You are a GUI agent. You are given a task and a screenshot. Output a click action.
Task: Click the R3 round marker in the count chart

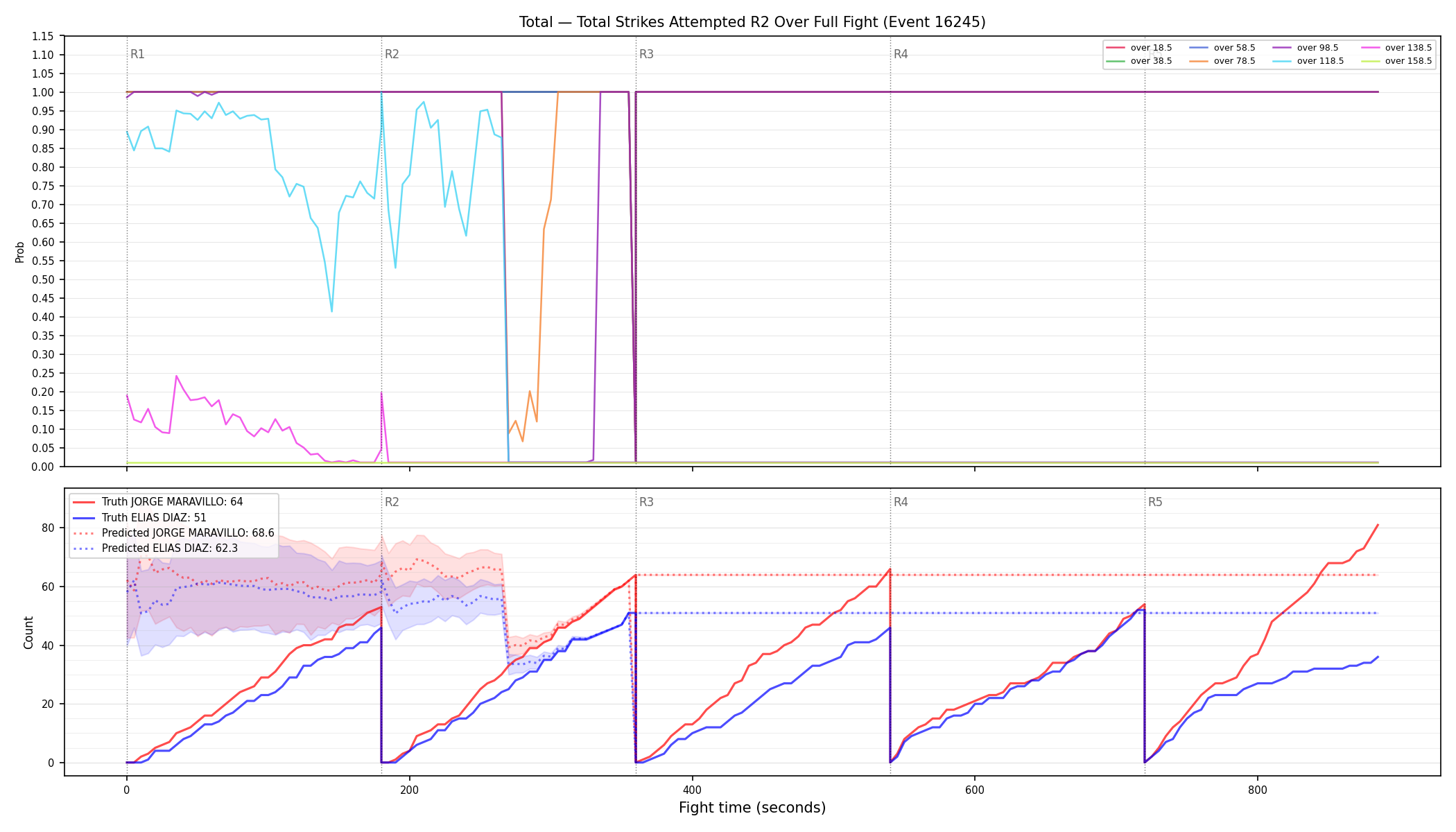(646, 502)
